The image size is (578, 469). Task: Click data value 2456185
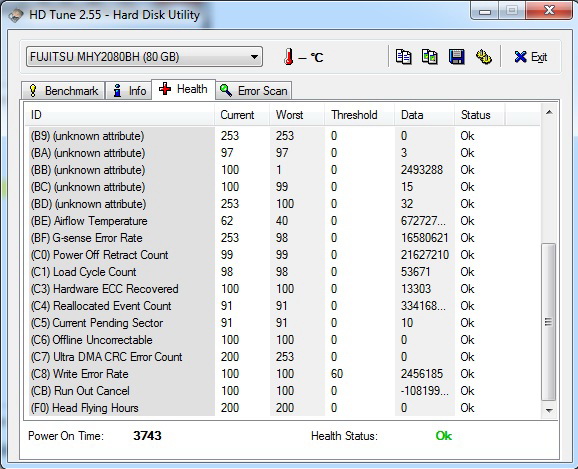(x=422, y=374)
